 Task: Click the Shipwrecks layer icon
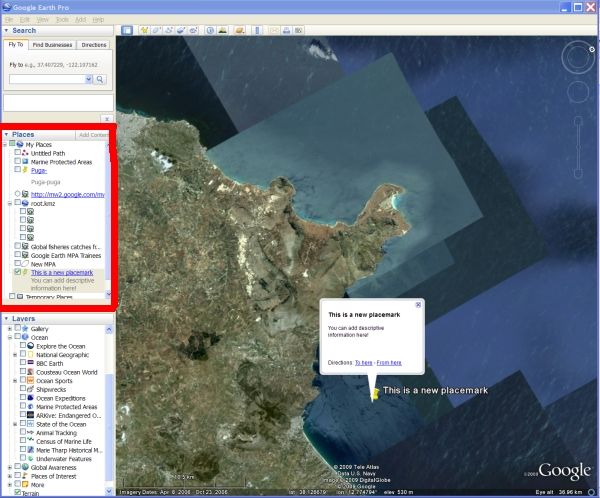31,389
